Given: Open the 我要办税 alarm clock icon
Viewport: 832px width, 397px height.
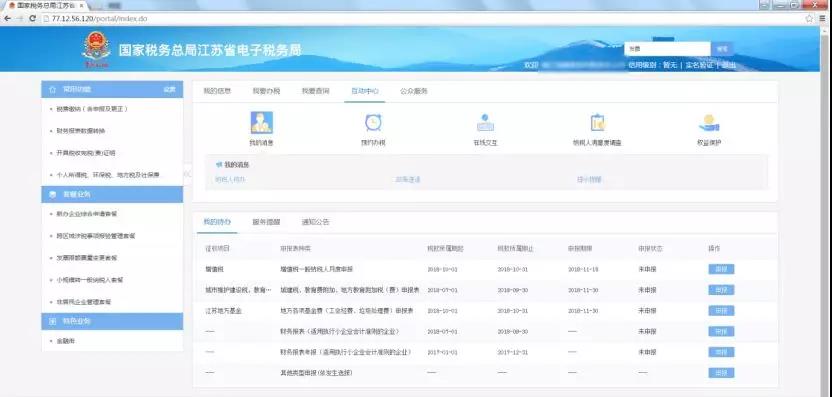Looking at the screenshot, I should 373,123.
